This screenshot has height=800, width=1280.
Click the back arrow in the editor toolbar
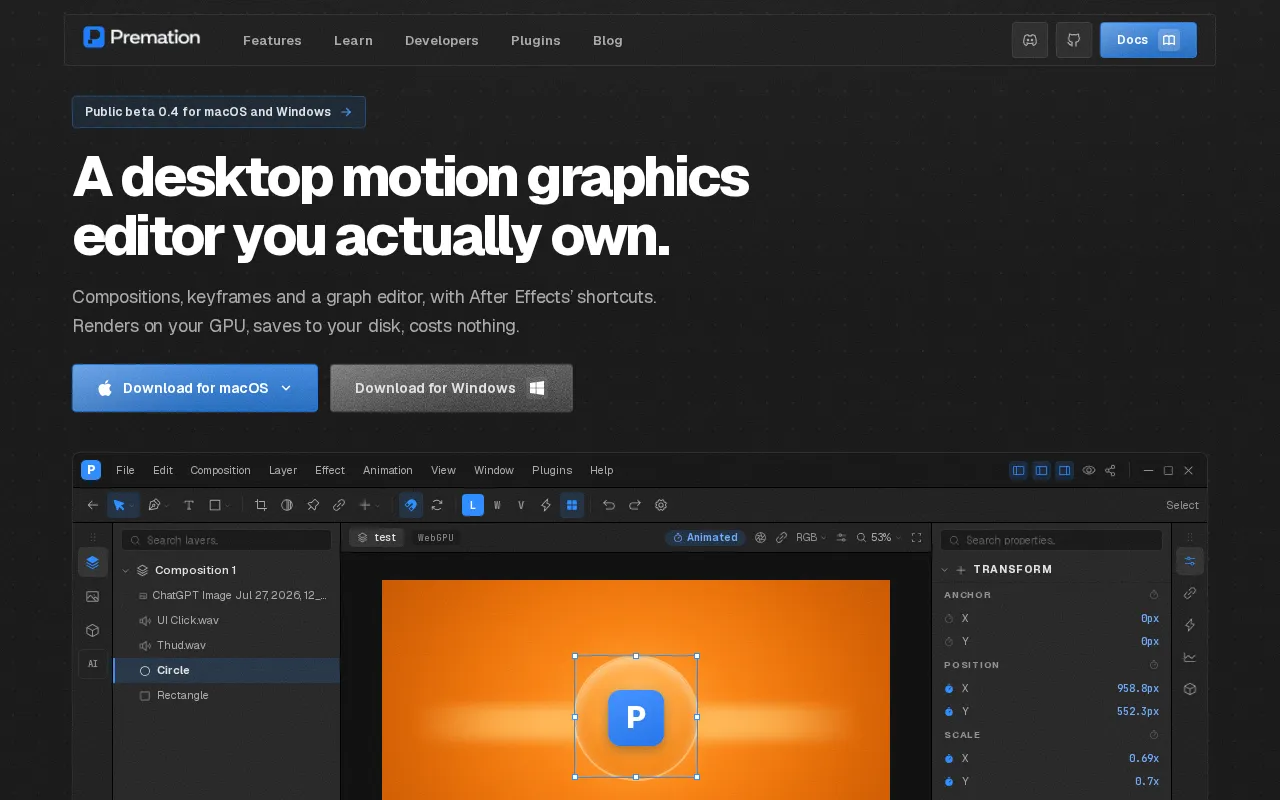tap(93, 505)
